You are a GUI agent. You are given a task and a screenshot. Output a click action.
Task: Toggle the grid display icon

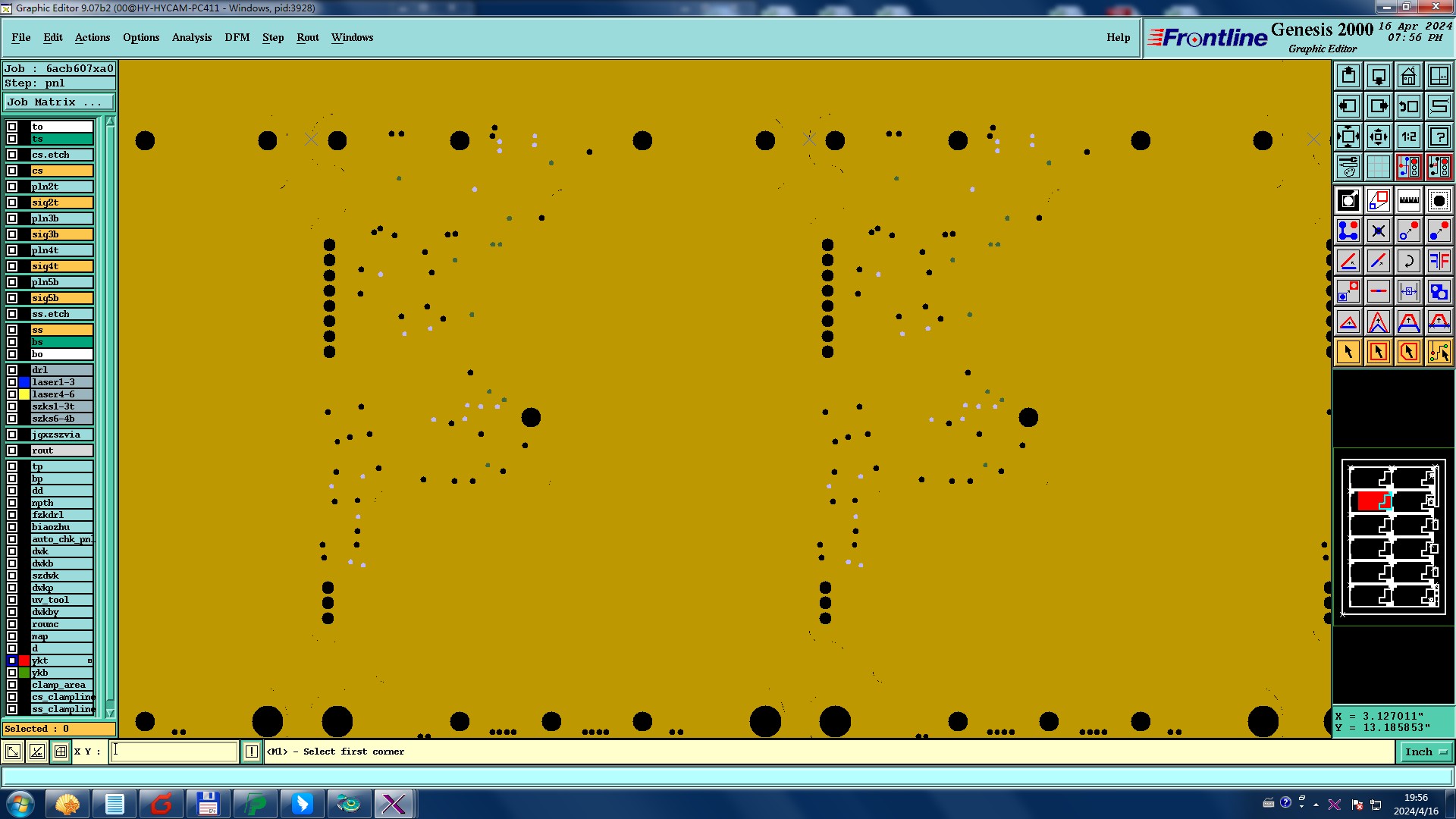click(x=1378, y=167)
